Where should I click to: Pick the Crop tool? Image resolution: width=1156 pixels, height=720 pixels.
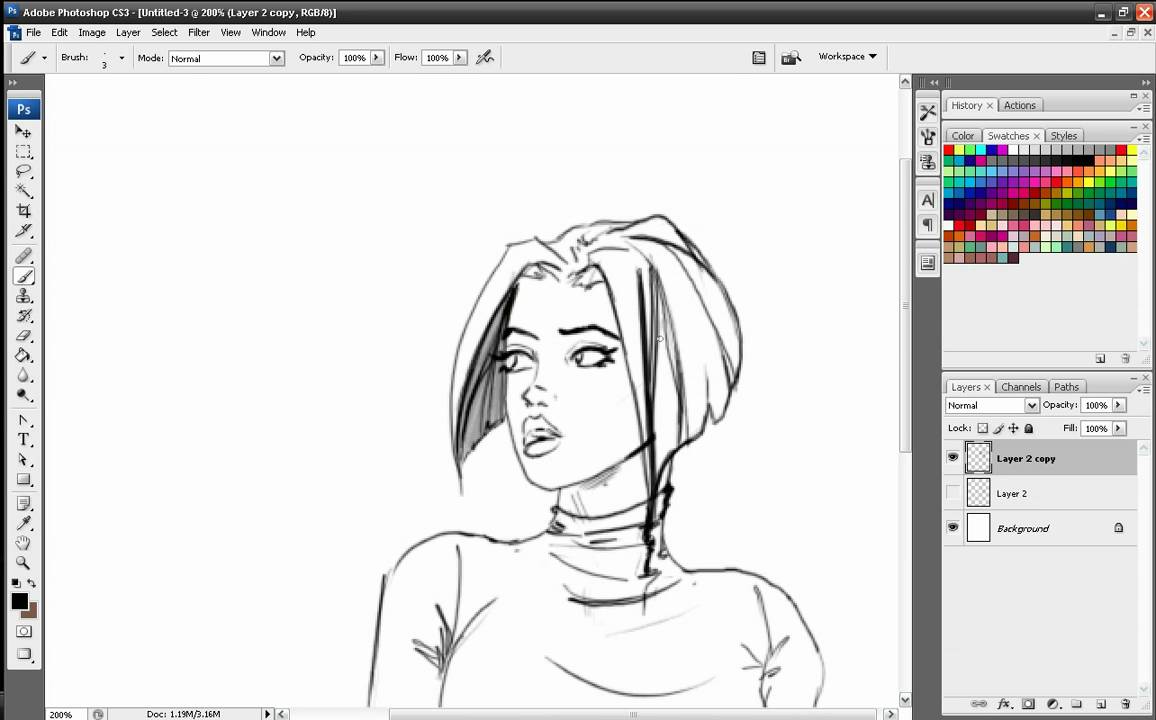pos(24,211)
